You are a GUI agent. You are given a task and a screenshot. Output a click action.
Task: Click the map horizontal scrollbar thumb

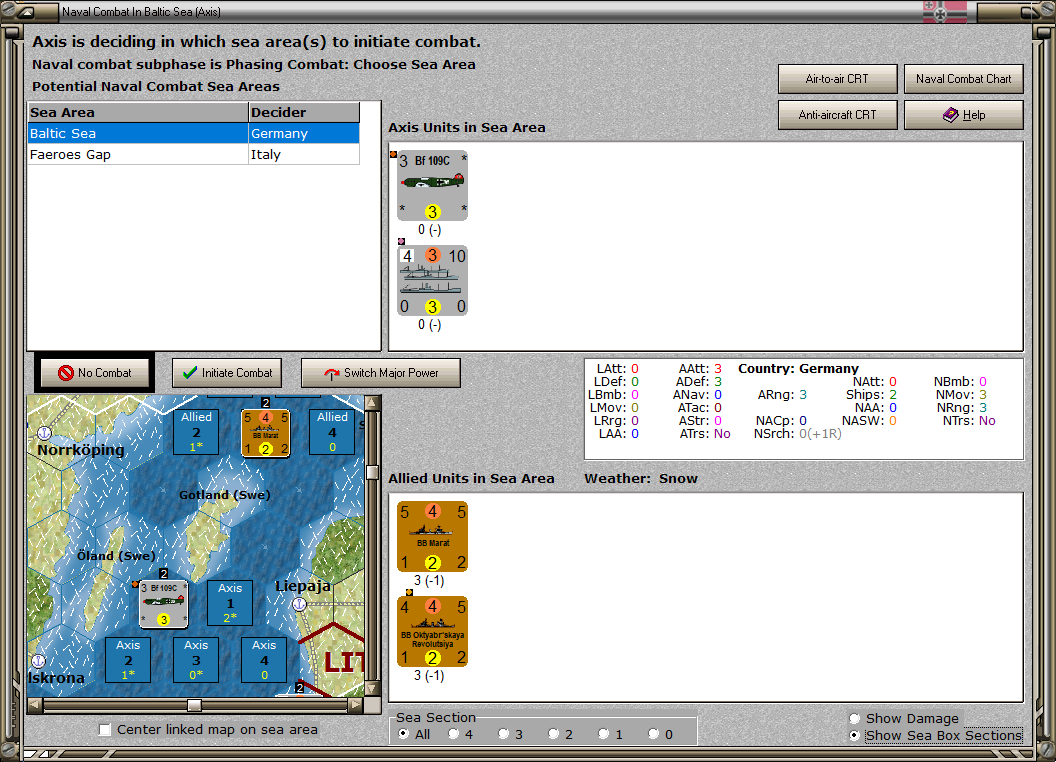coord(194,705)
